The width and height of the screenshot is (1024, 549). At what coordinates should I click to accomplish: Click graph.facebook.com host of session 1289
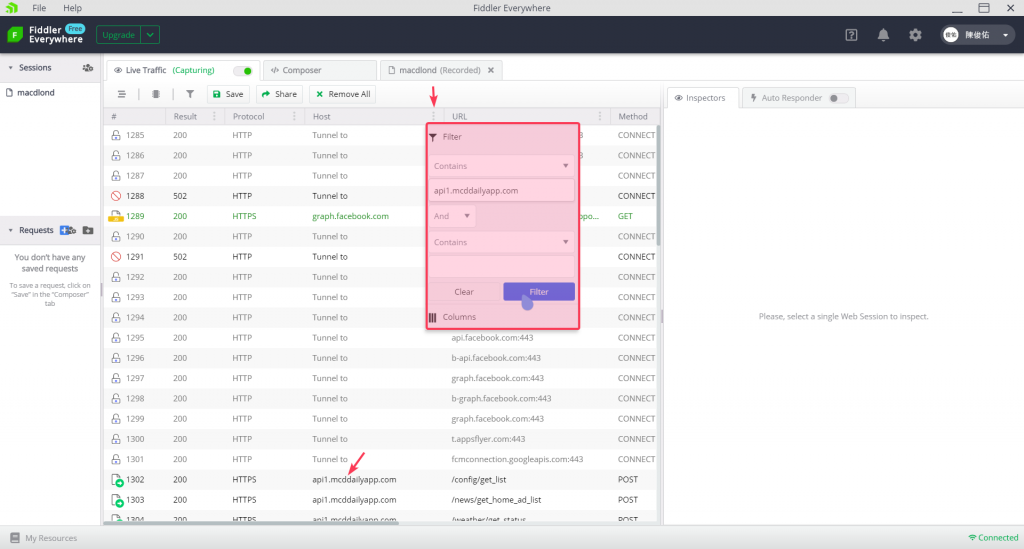pos(350,216)
